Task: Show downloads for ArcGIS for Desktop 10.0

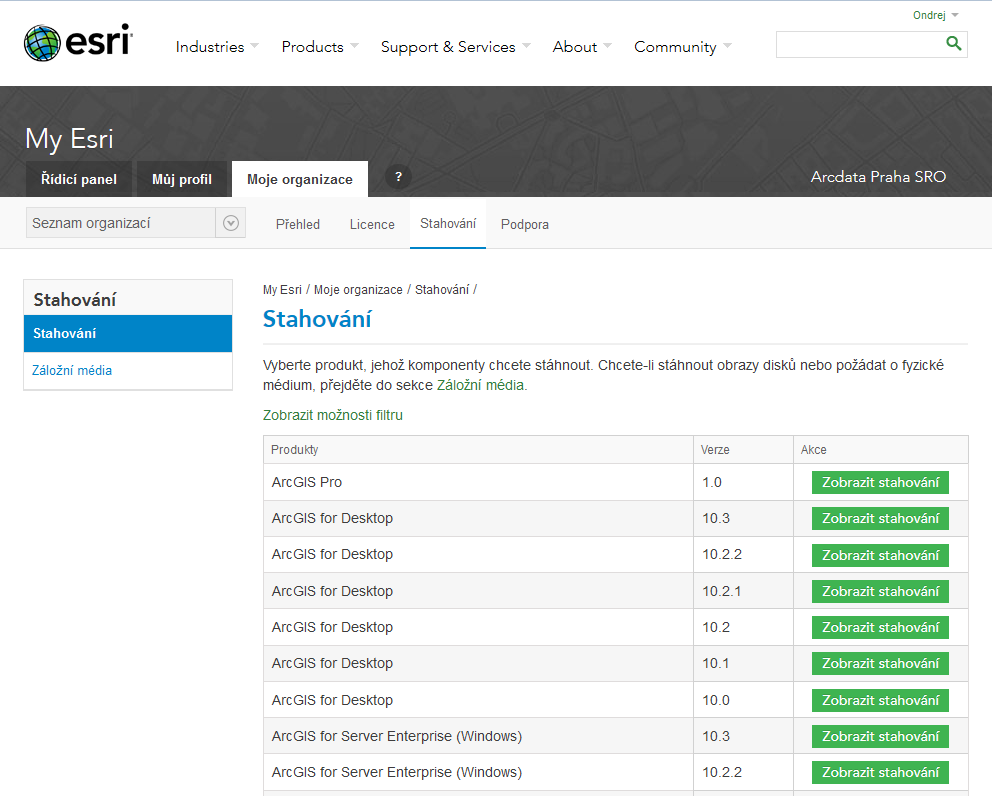Action: (x=880, y=700)
